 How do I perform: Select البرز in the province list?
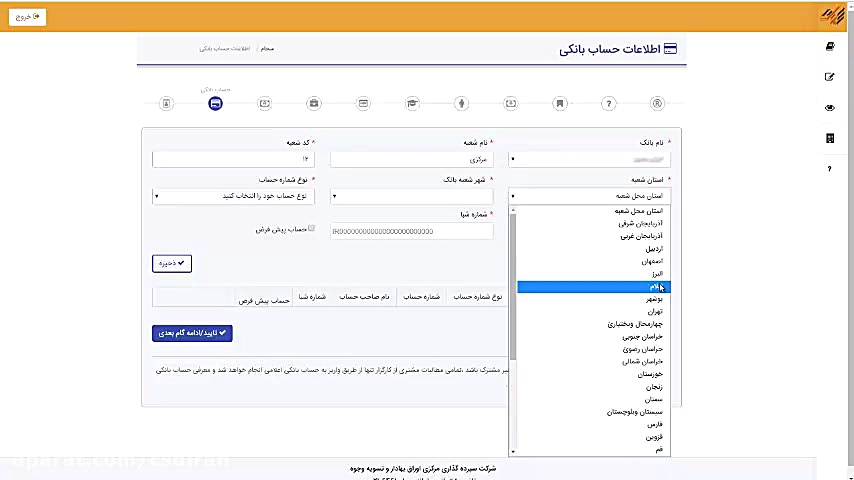(594, 274)
